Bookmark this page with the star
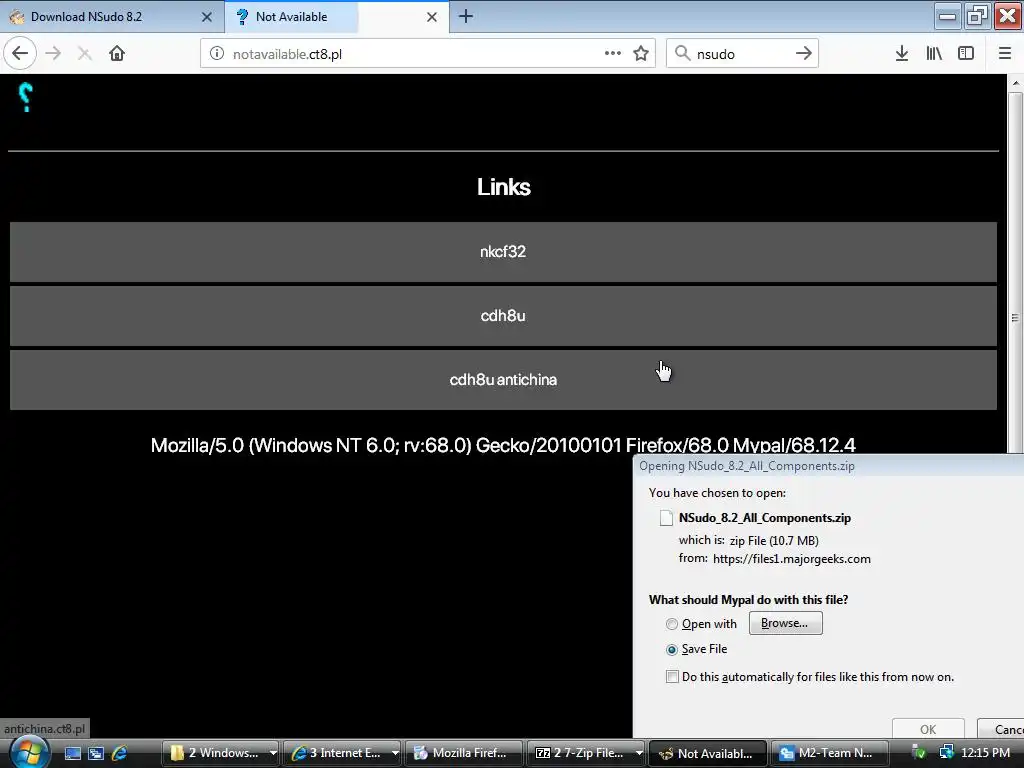Image resolution: width=1024 pixels, height=768 pixels. (x=641, y=54)
